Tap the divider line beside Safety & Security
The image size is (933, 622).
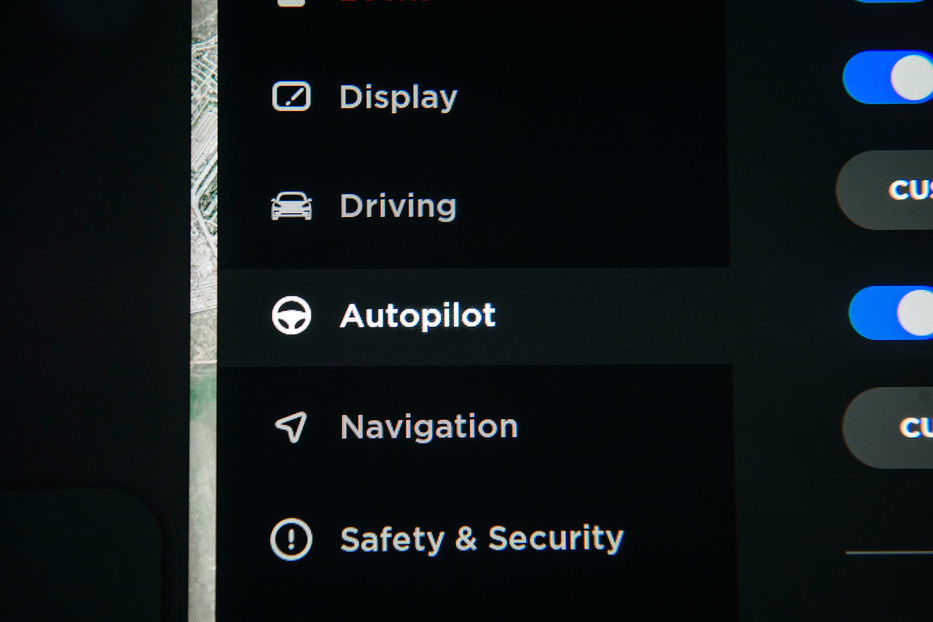[x=889, y=553]
